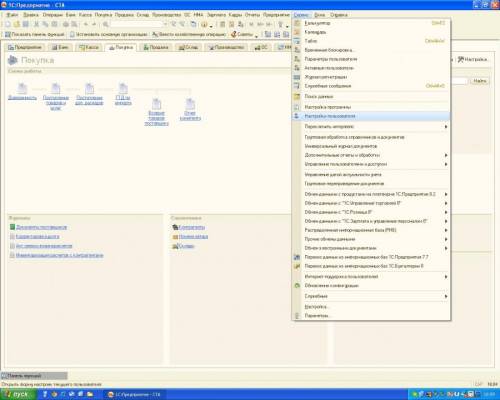Screen dimensions: 500x400
Task: Click icon beside 1С:Предприятия 7.7 data transfer
Action: [297, 257]
